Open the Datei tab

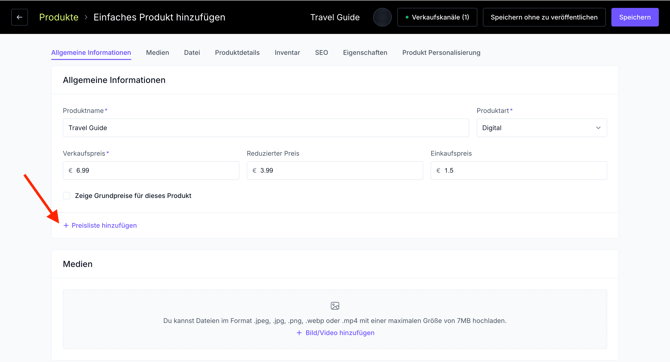coord(192,53)
